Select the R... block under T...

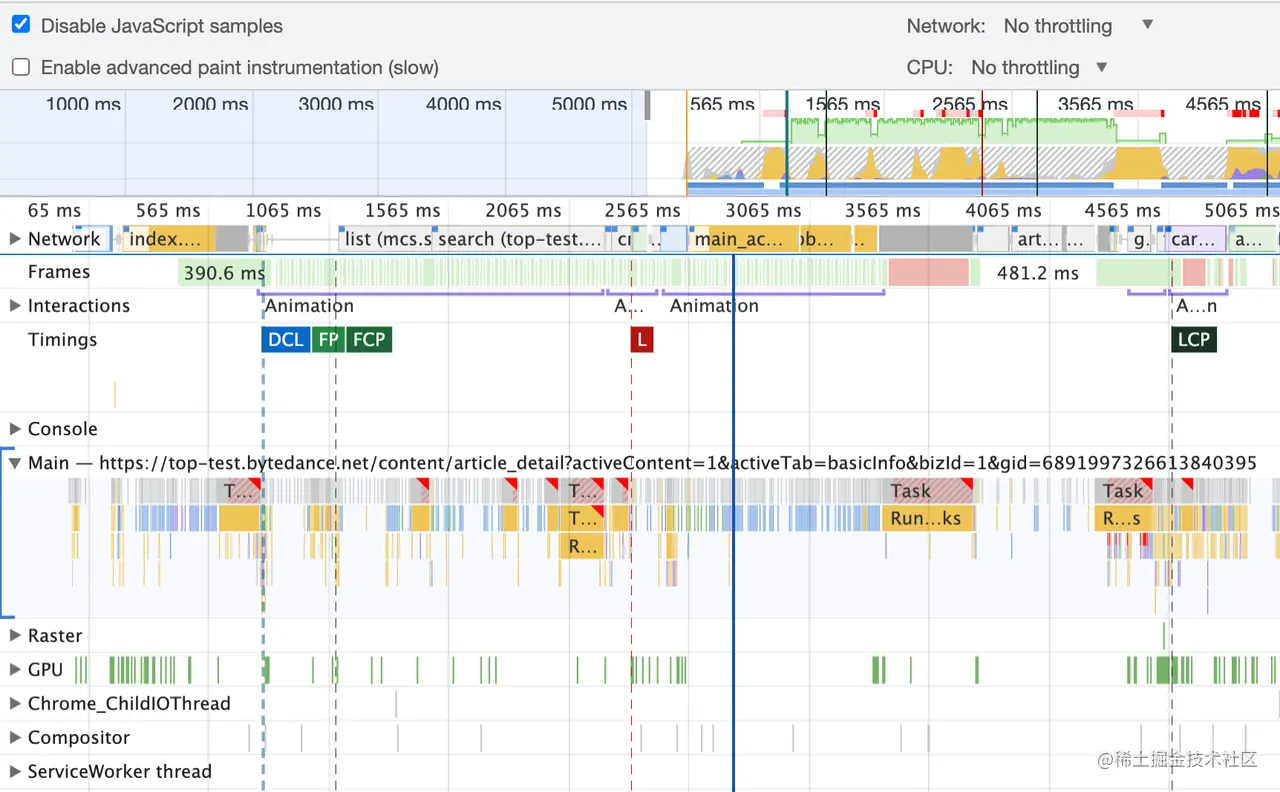click(582, 546)
